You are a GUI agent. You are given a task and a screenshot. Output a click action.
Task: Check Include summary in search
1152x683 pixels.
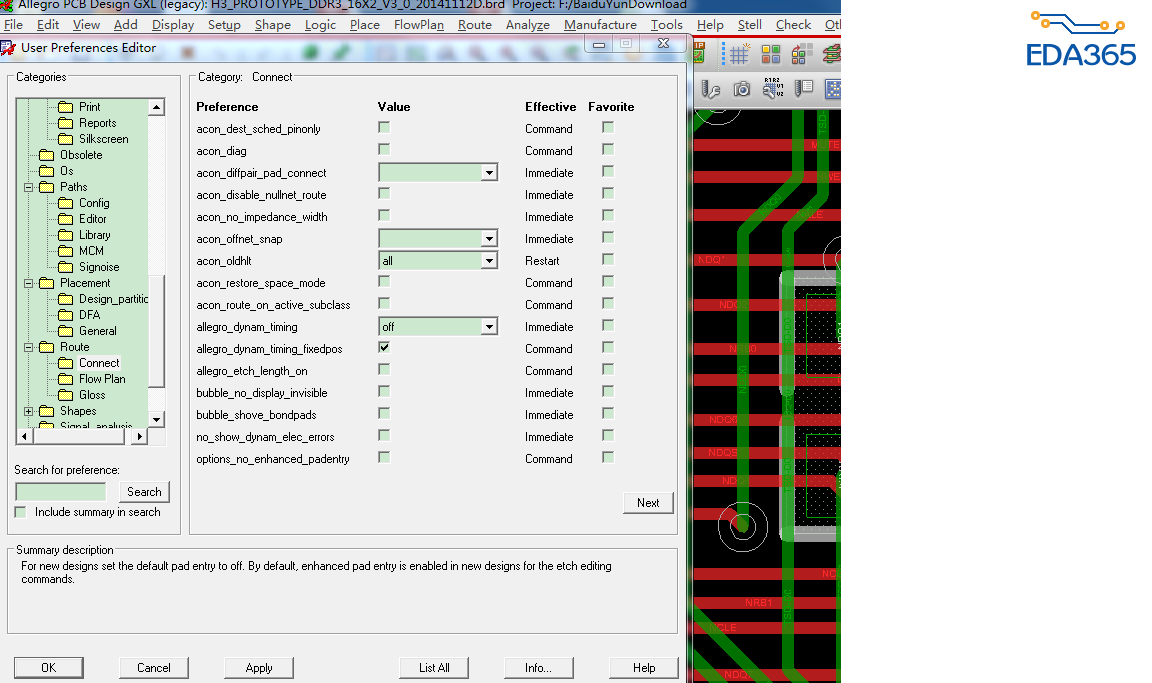pyautogui.click(x=21, y=512)
